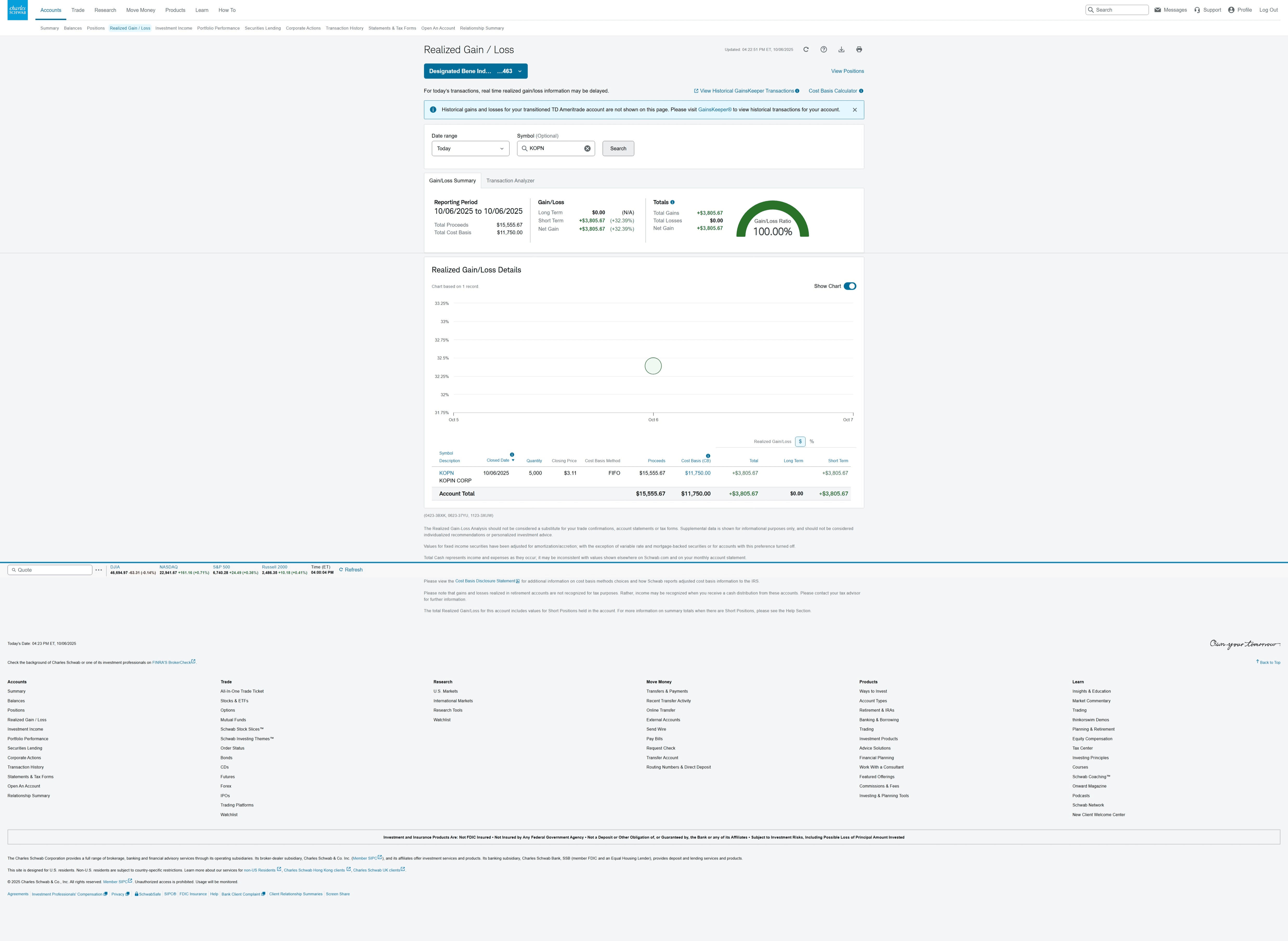Open the Quote bar three-dot menu

click(x=99, y=570)
